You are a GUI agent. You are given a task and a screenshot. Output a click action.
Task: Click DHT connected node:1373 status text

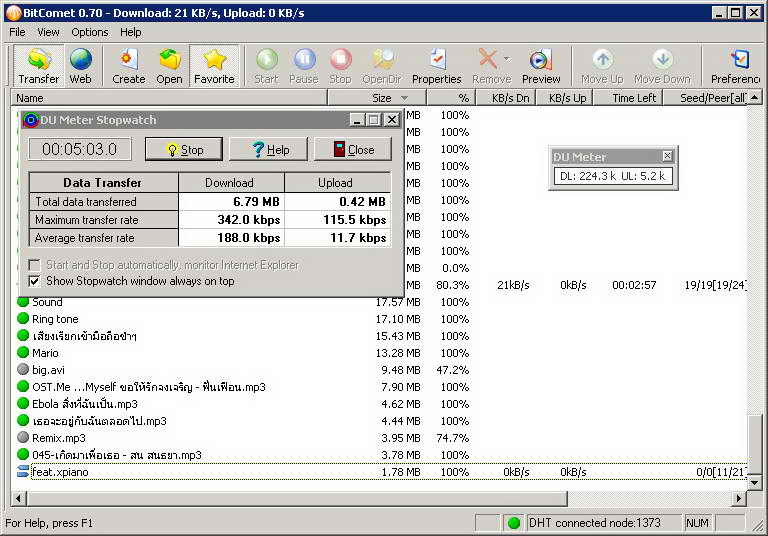(595, 523)
